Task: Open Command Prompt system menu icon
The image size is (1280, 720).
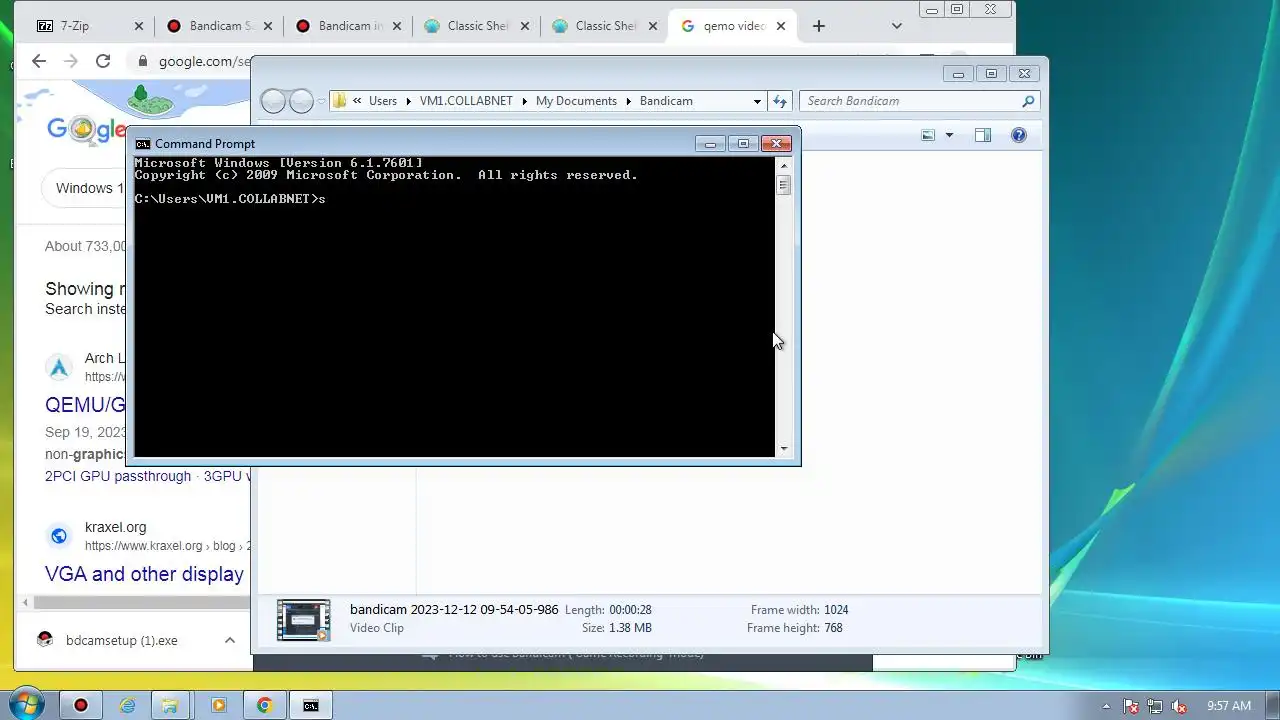Action: (x=143, y=144)
